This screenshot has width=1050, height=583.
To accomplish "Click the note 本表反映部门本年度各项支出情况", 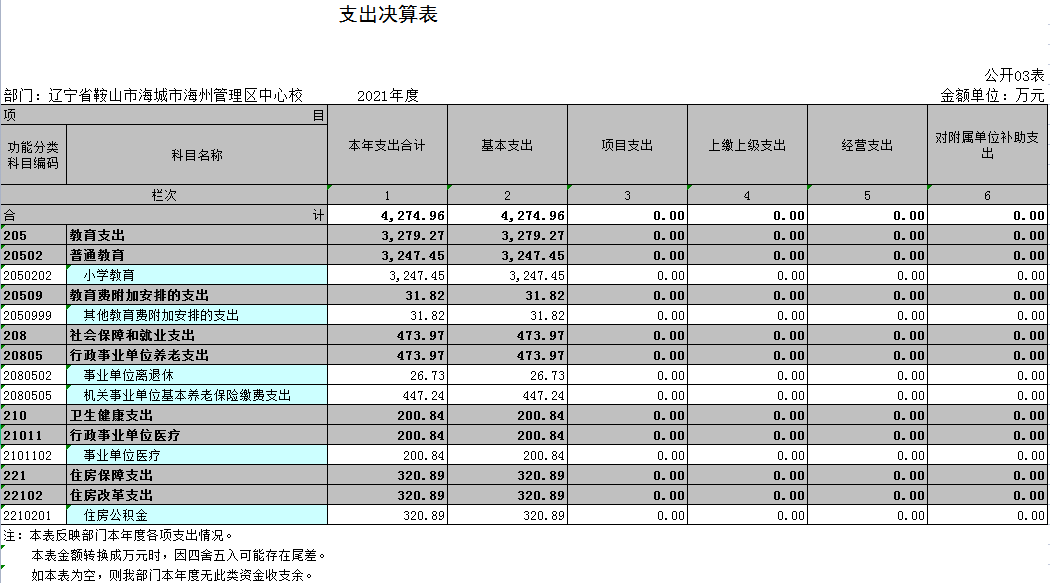I will click(131, 535).
